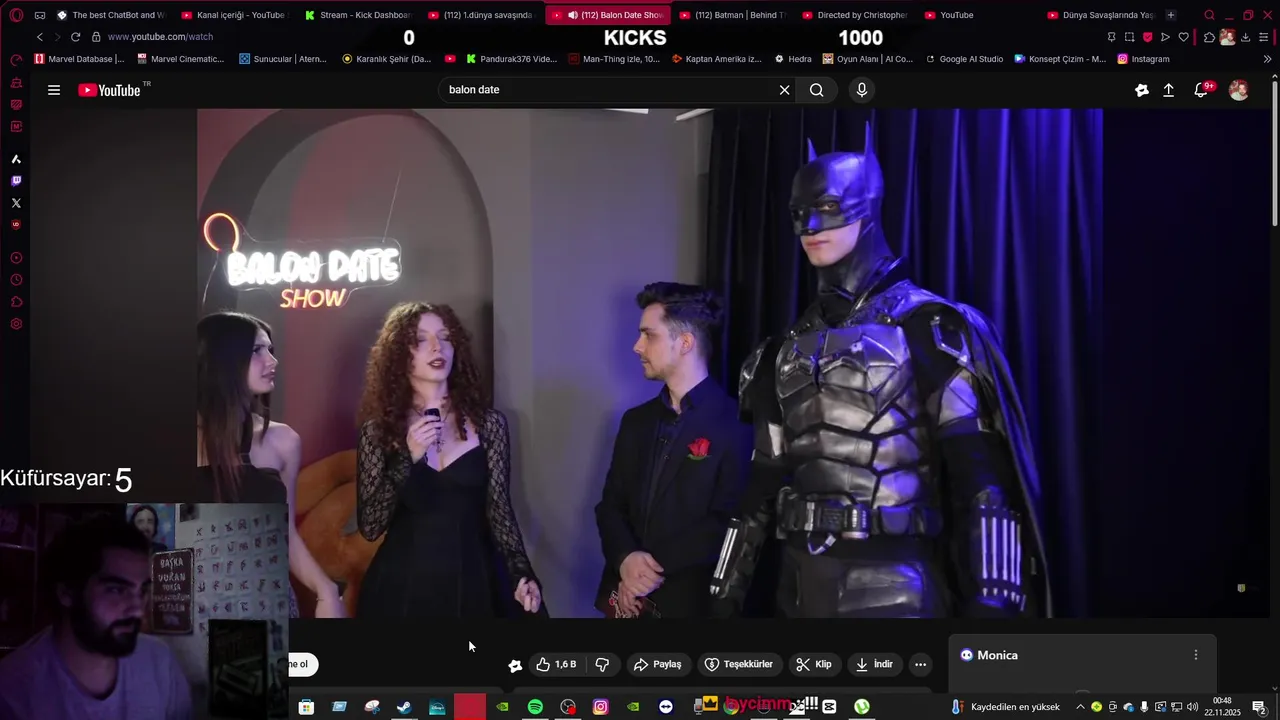Open Steam from the taskbar

pyautogui.click(x=404, y=707)
